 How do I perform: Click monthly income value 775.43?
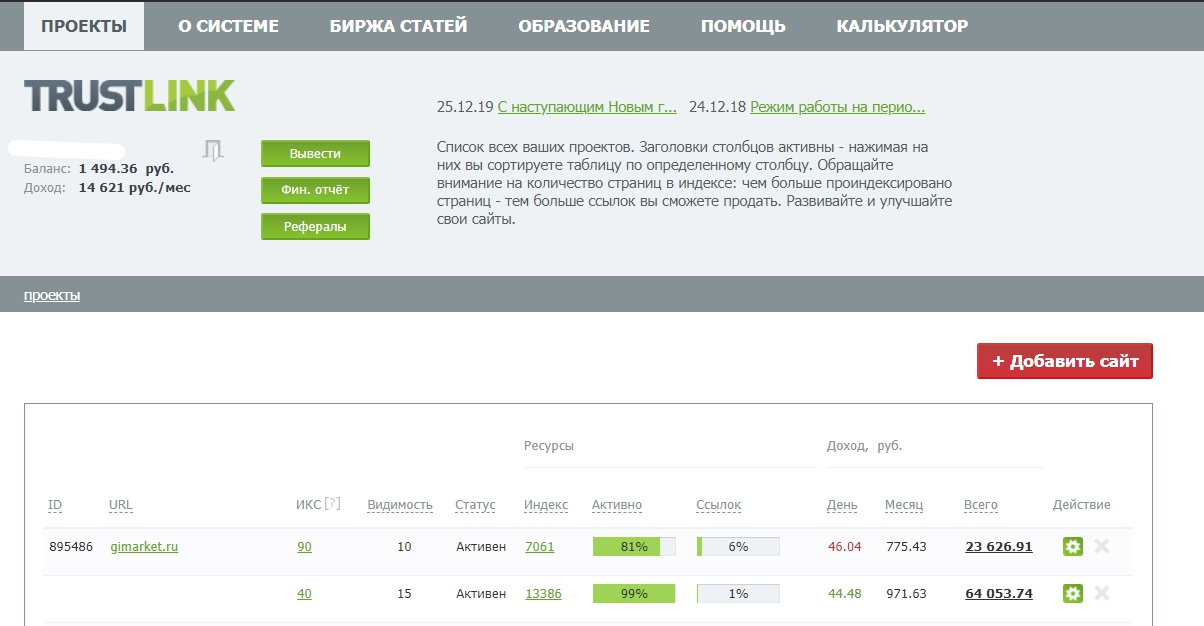906,546
